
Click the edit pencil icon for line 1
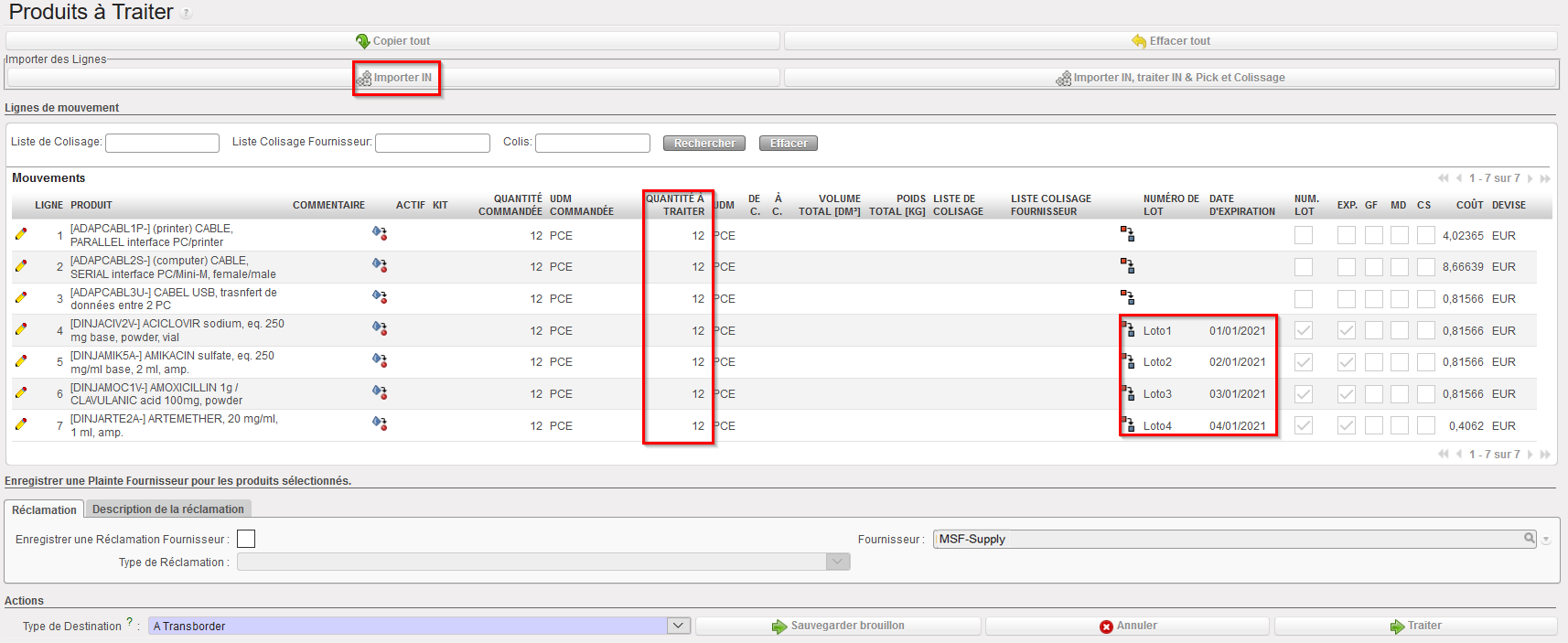[x=21, y=234]
